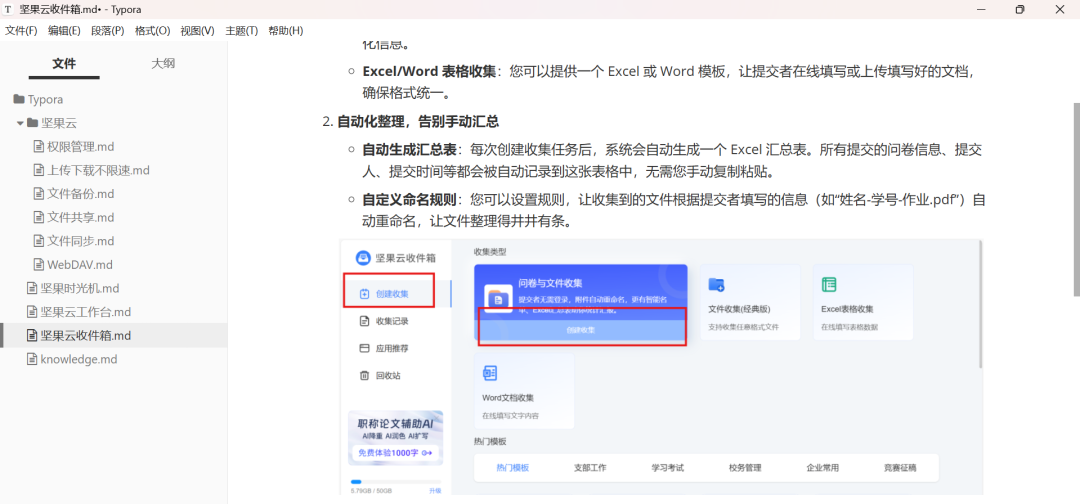
Task: Select the 坚果云 folder name
Action: tap(59, 123)
